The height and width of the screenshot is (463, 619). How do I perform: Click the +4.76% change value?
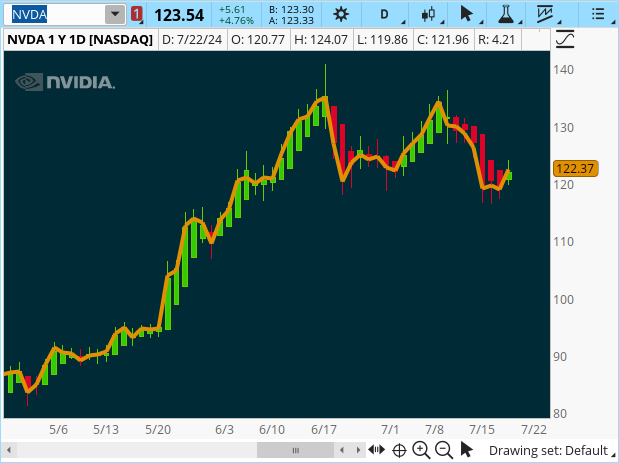(236, 20)
